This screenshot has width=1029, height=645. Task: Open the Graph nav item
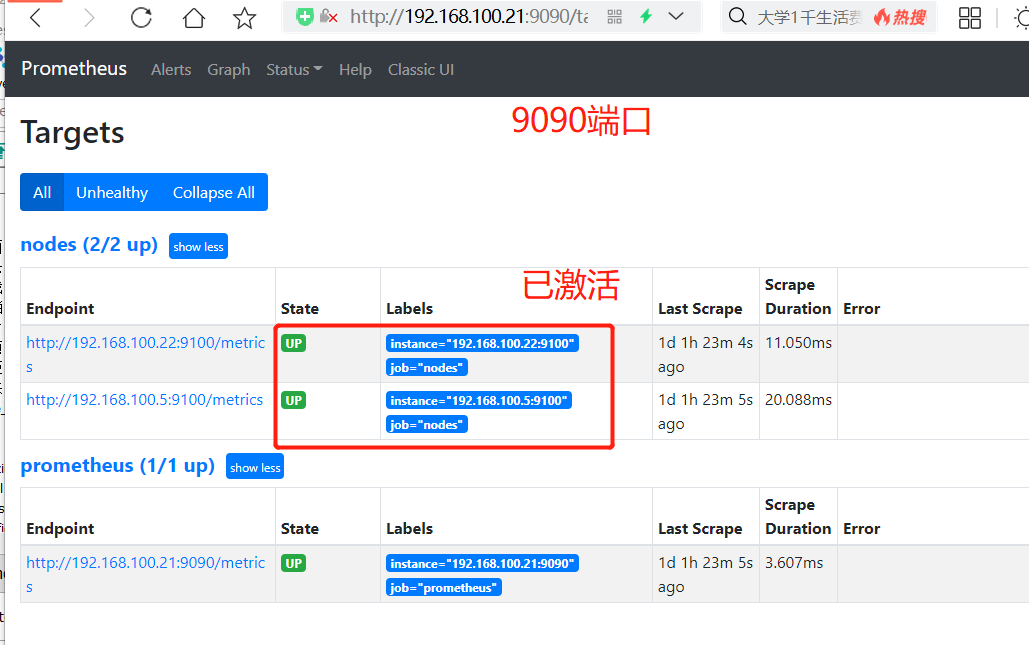click(229, 70)
